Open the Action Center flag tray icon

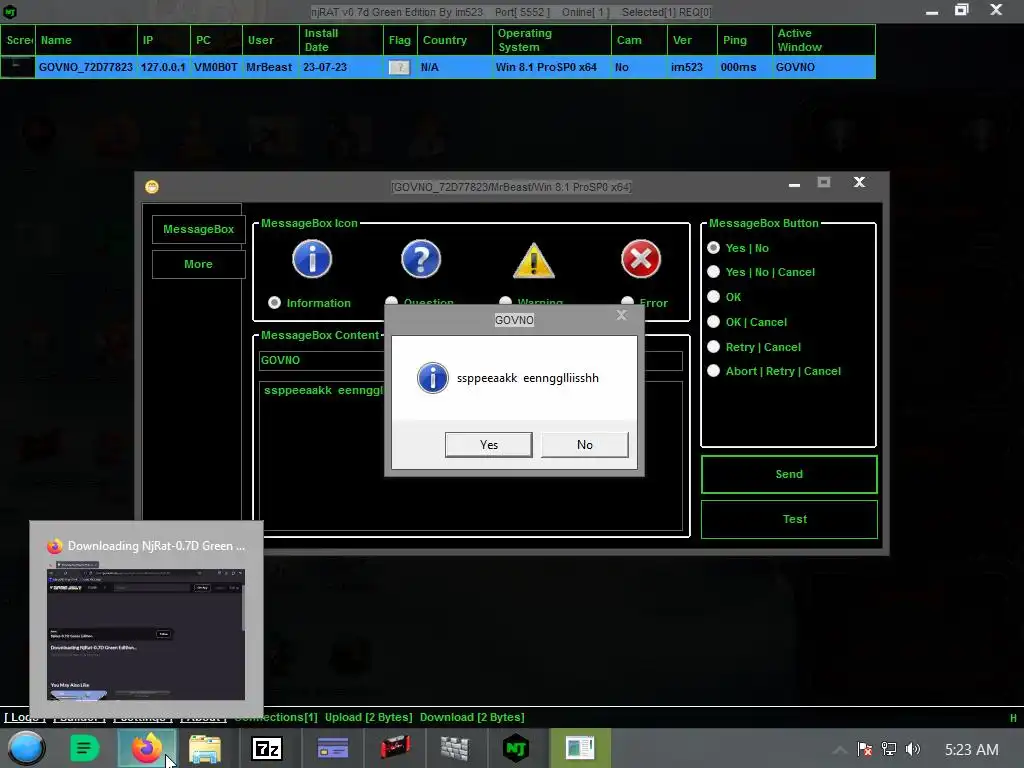pos(865,749)
